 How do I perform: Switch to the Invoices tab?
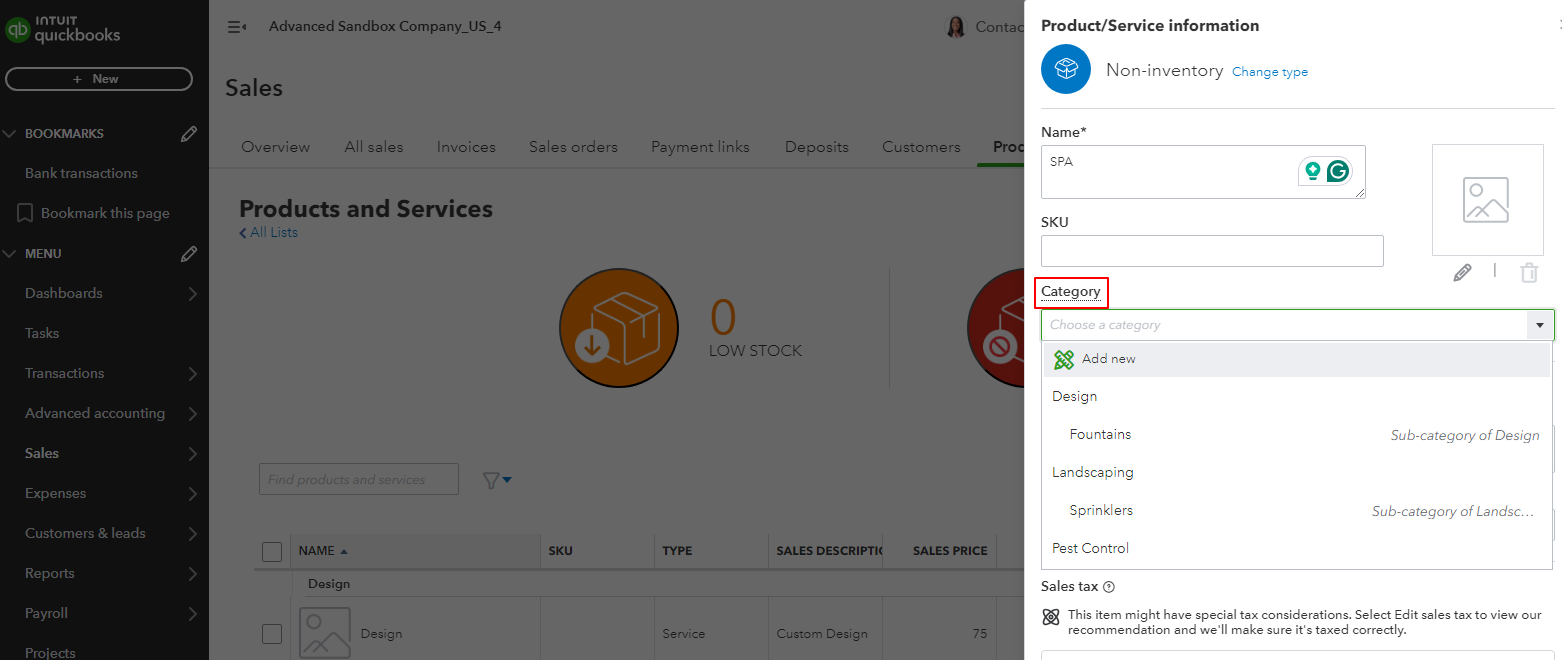point(466,147)
